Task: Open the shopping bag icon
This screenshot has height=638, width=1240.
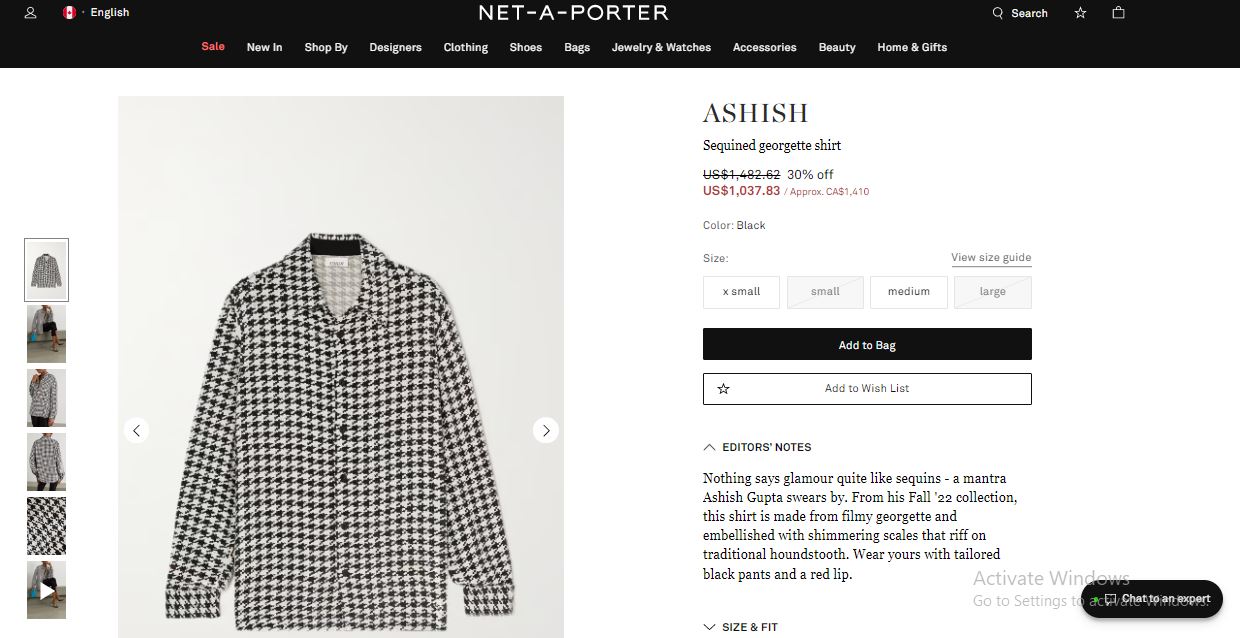Action: 1118,13
